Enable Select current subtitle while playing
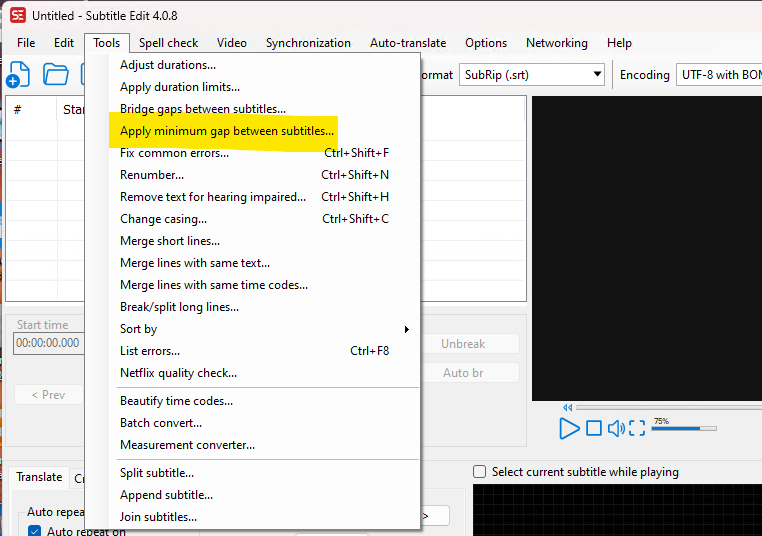This screenshot has width=762, height=536. point(479,471)
